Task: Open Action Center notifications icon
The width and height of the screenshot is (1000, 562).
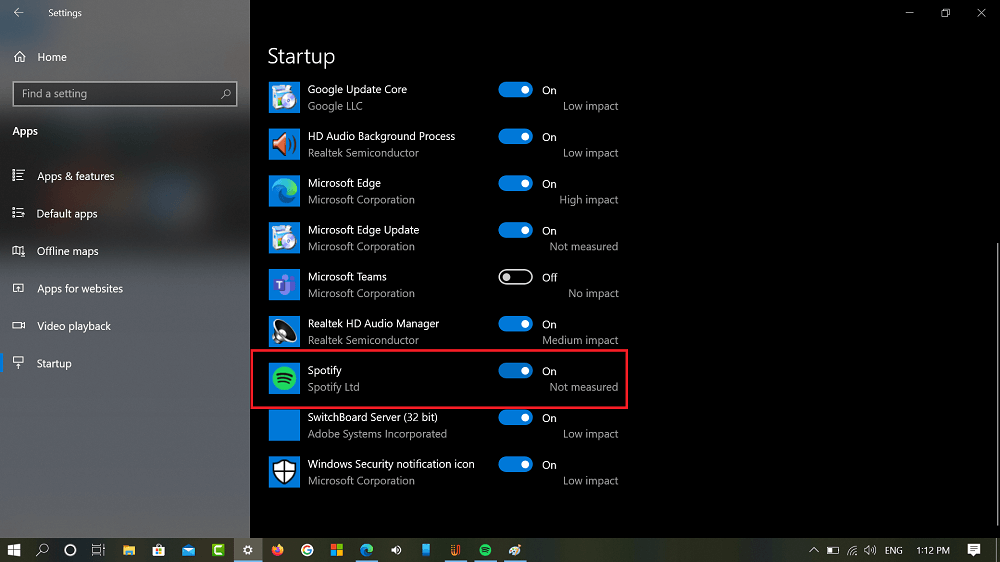Action: [x=974, y=550]
